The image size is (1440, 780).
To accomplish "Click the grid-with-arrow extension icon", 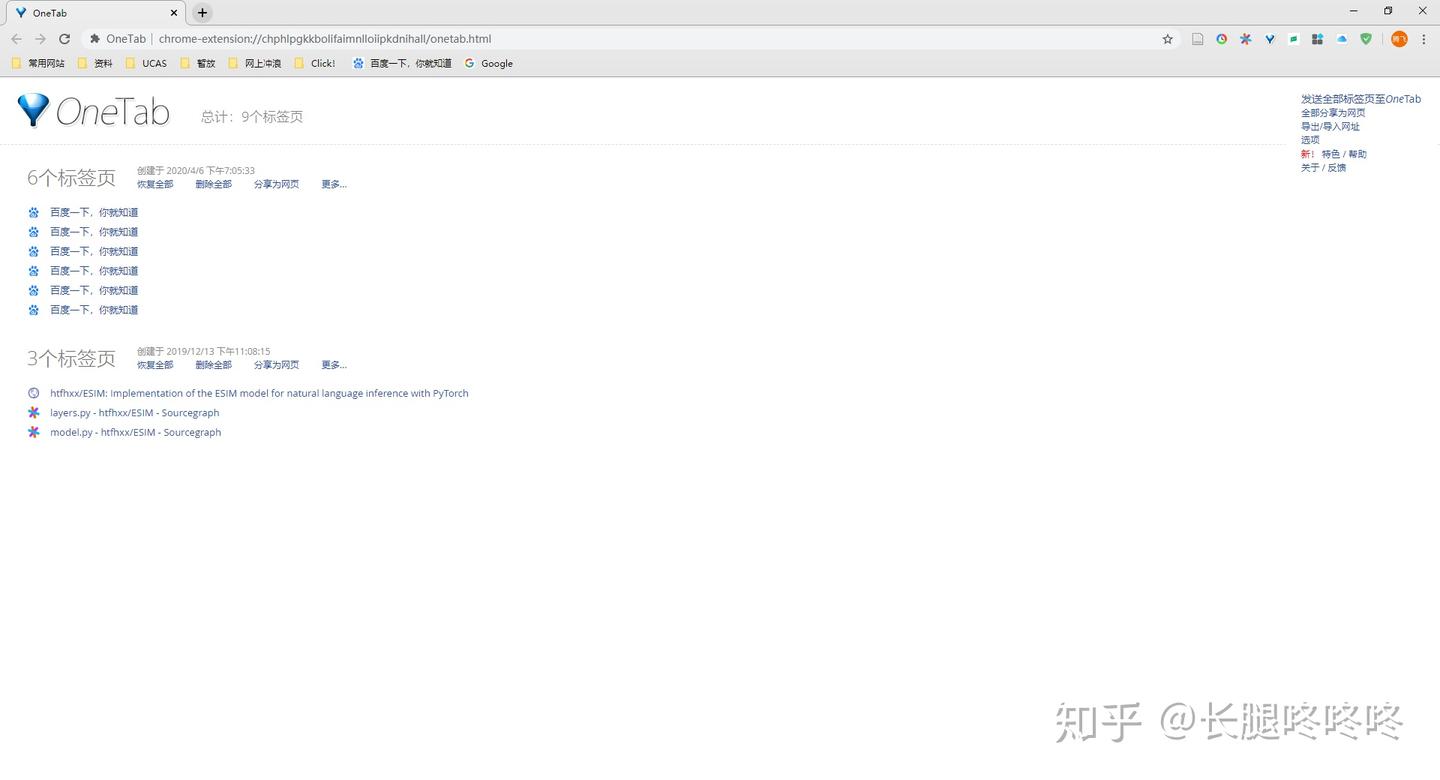I will point(1317,39).
